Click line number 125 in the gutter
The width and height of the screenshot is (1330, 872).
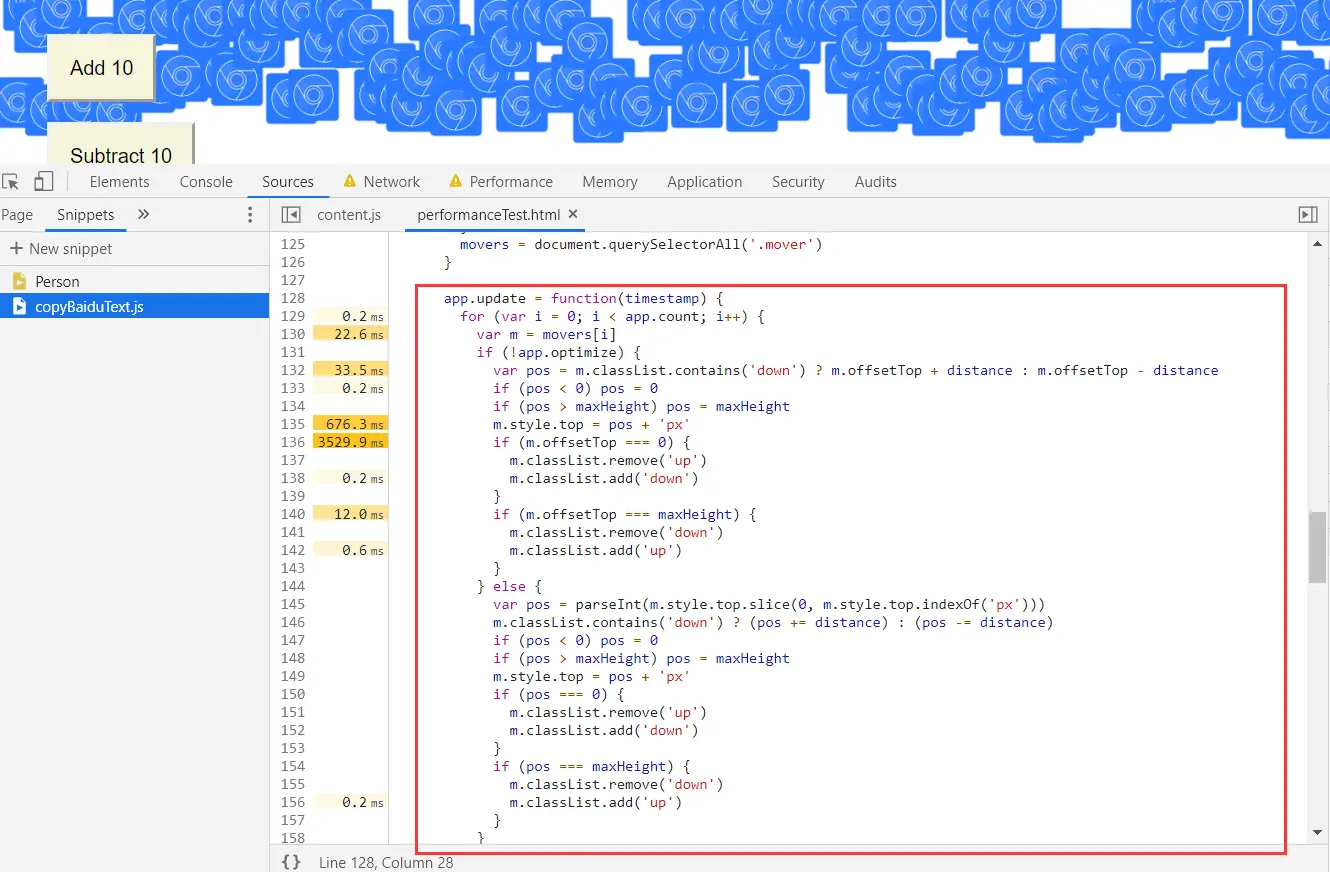(292, 244)
